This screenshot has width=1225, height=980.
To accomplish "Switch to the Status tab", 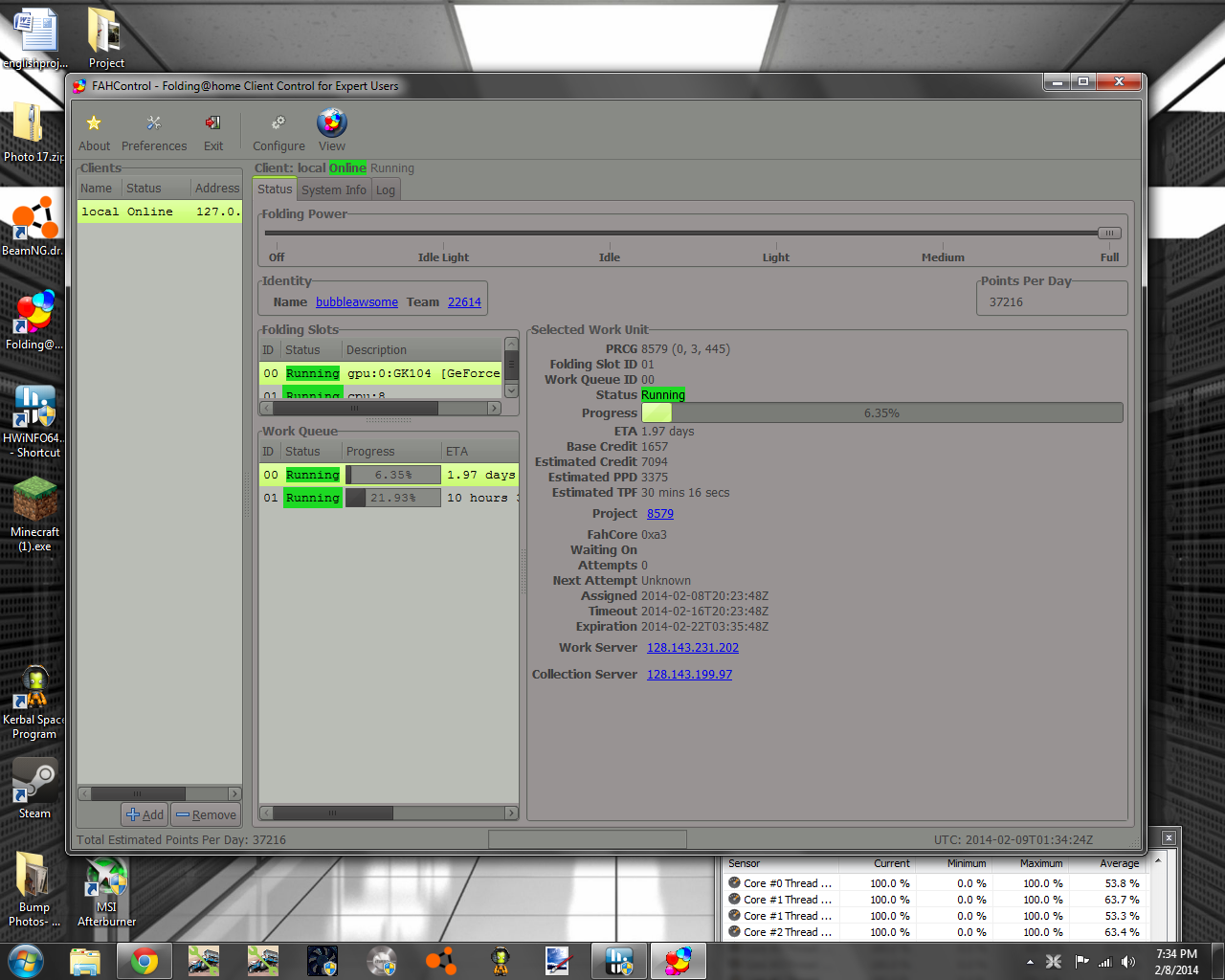I will tap(275, 189).
